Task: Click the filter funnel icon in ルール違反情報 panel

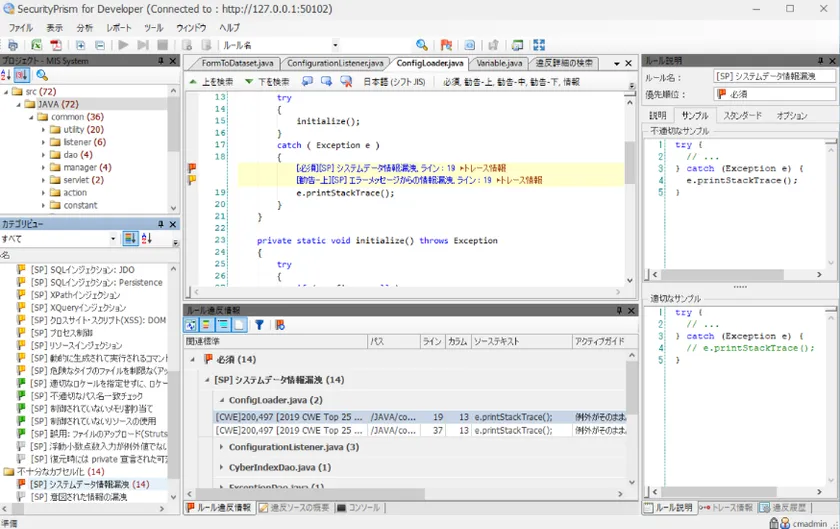Action: pos(259,325)
